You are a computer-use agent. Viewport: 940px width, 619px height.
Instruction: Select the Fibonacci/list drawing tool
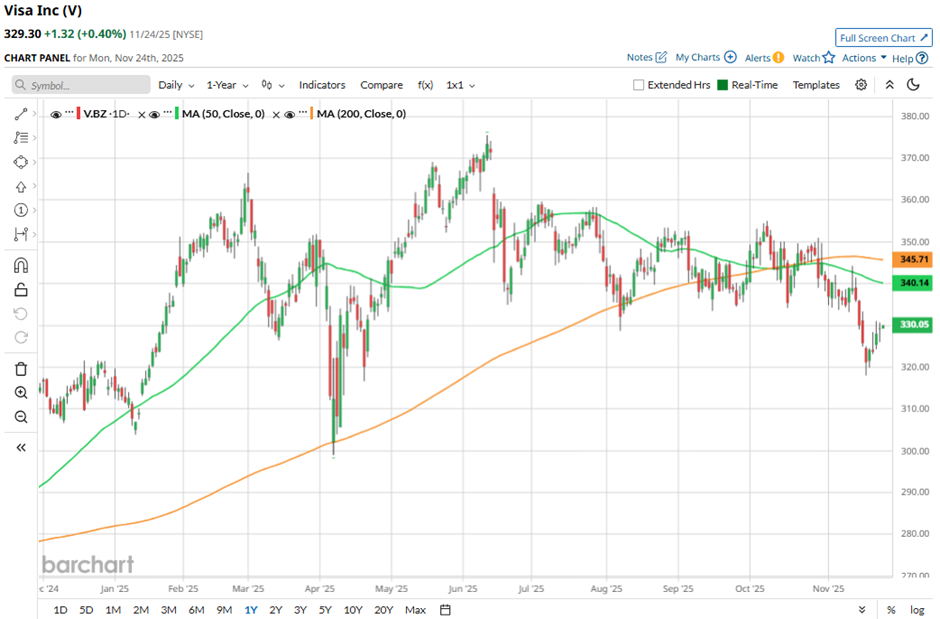(x=21, y=138)
